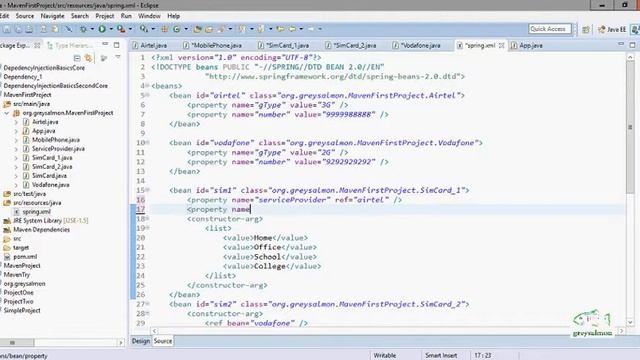Click the Debug bug icon in toolbar
This screenshot has height=360, width=640.
tap(83, 29)
